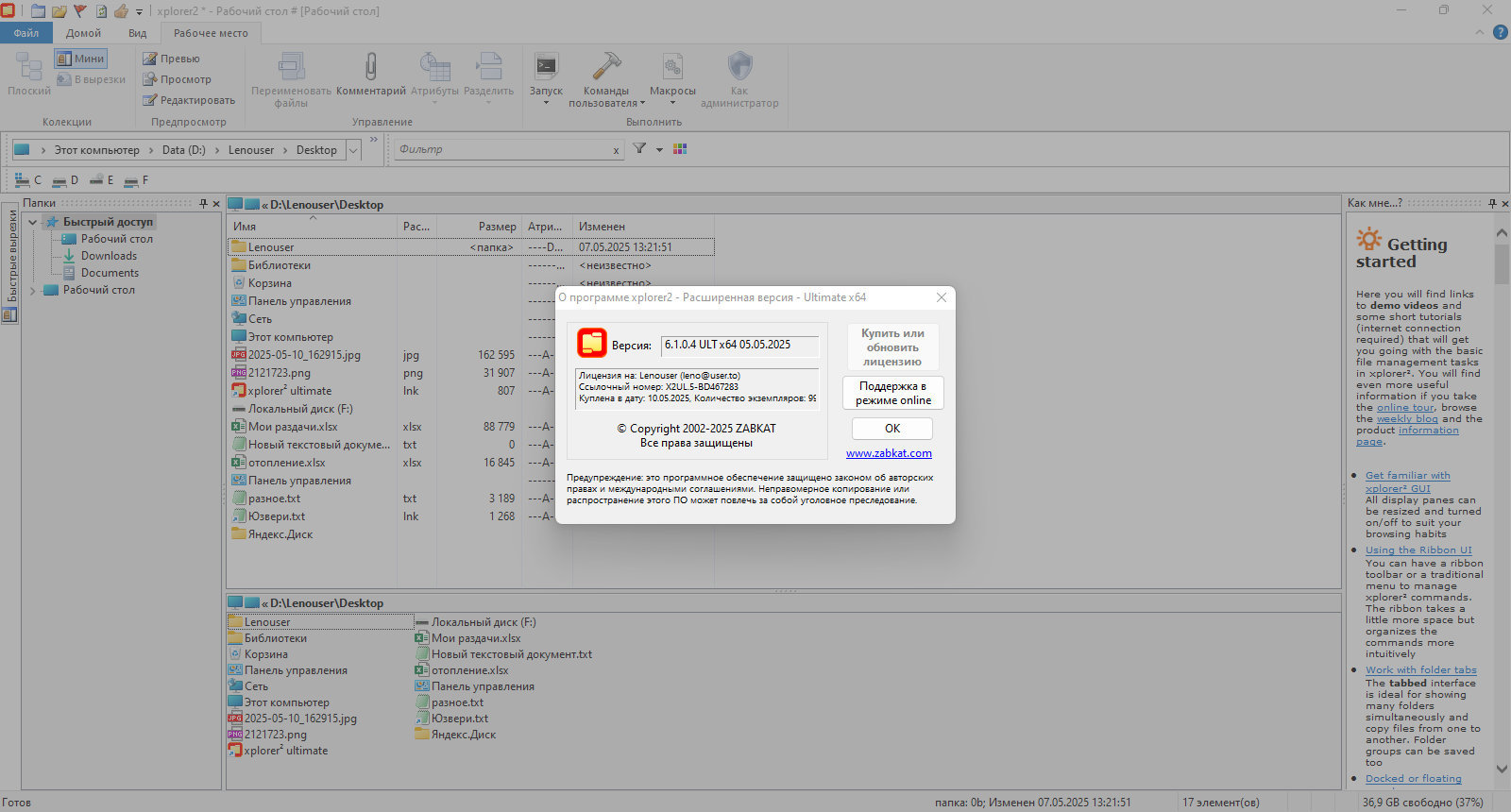Click the filter funnel icon beside Фильтр
This screenshot has width=1511, height=812.
pos(639,148)
